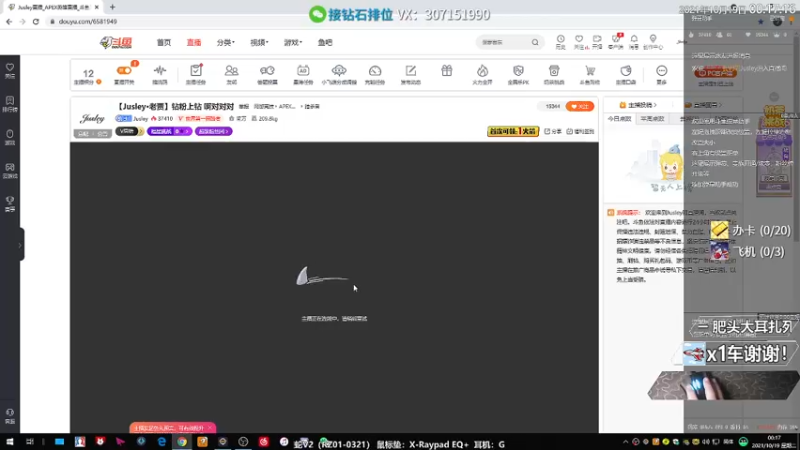Image resolution: width=800 pixels, height=450 pixels.
Task: Open the followed heart icon in header
Action: click(x=579, y=42)
